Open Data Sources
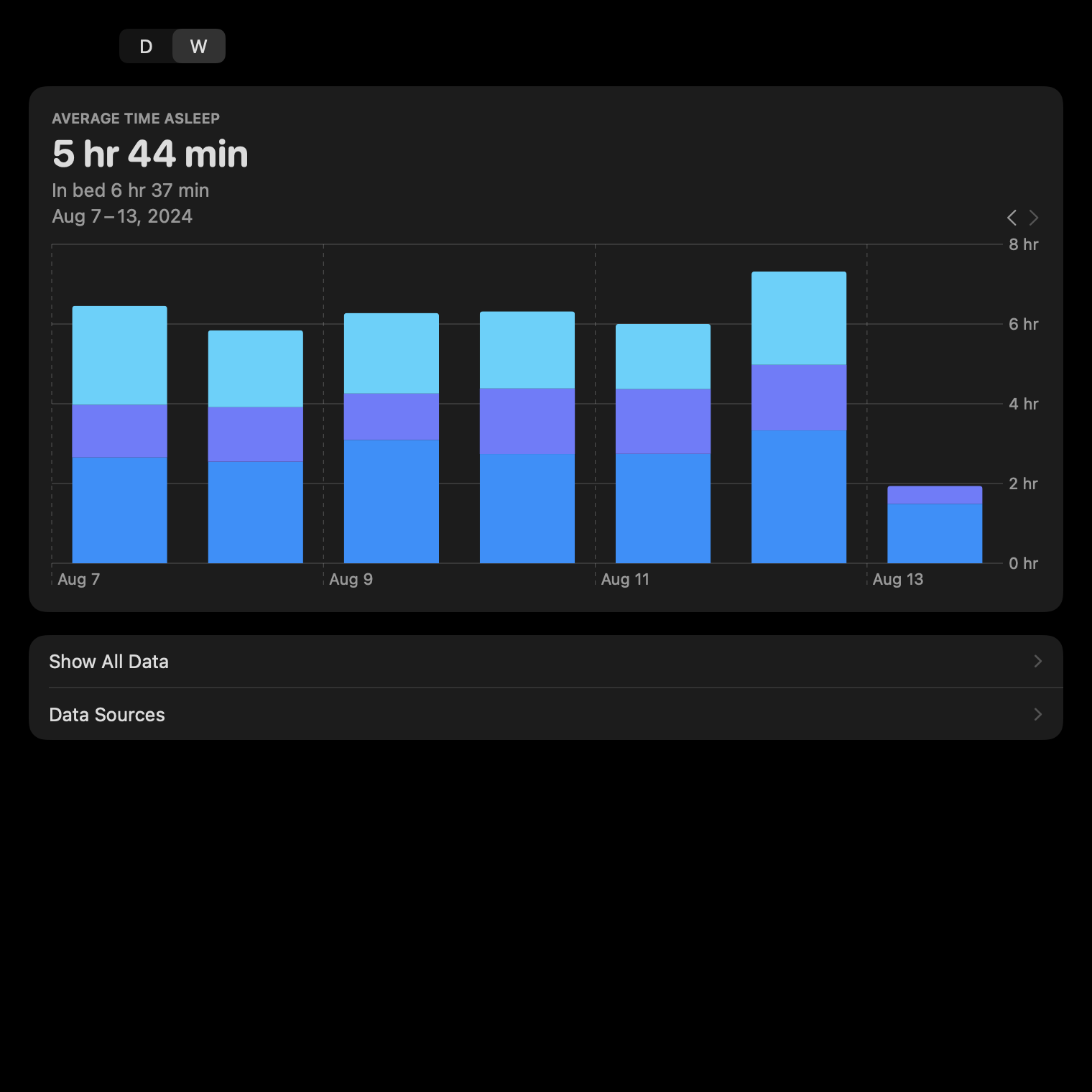 (546, 715)
